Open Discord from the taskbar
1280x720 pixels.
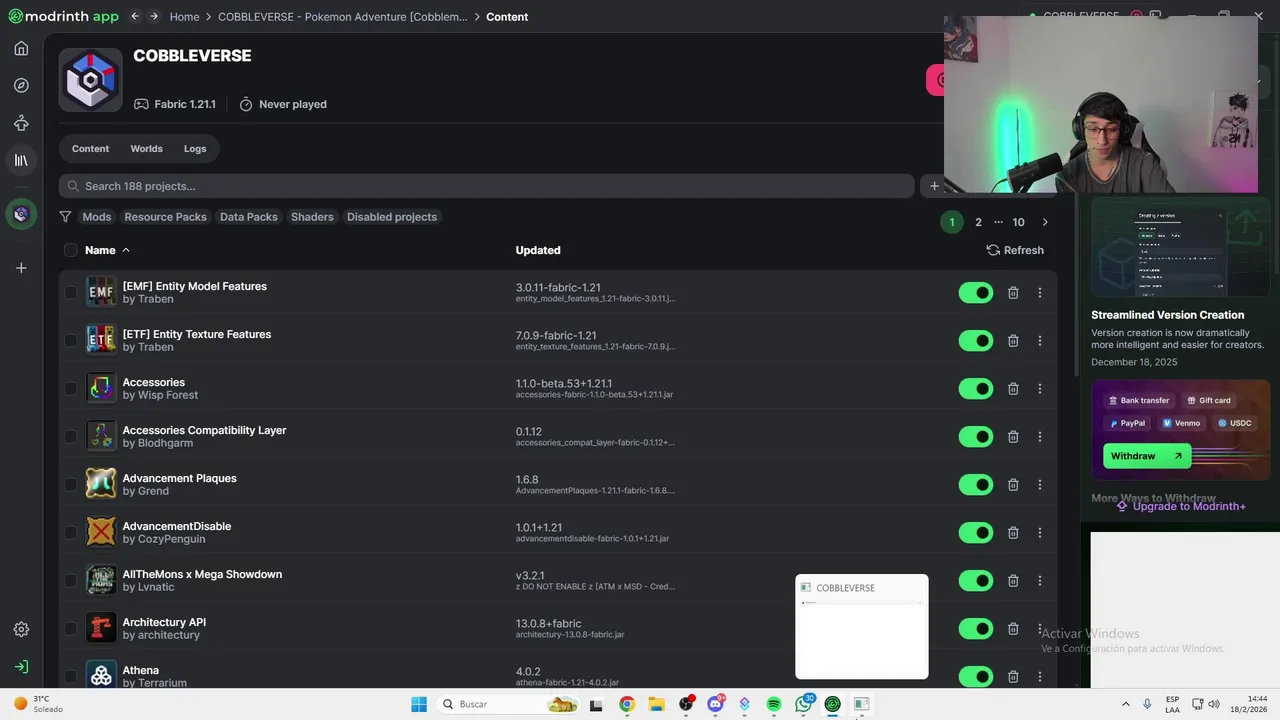(x=715, y=704)
